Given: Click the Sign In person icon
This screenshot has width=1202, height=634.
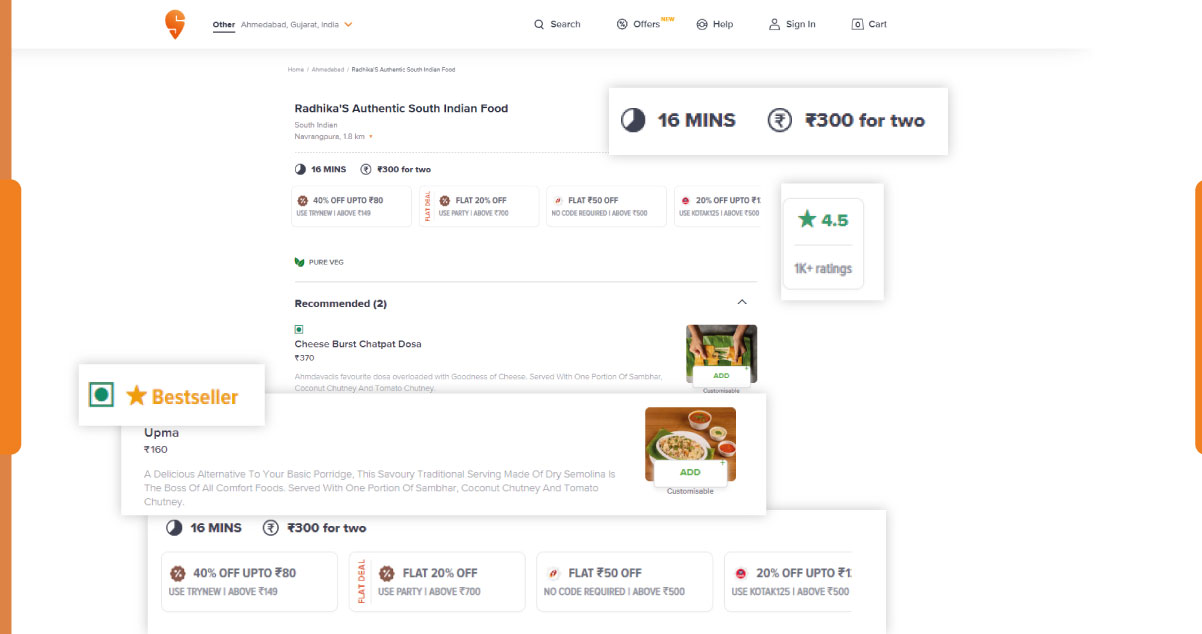Looking at the screenshot, I should pos(773,24).
